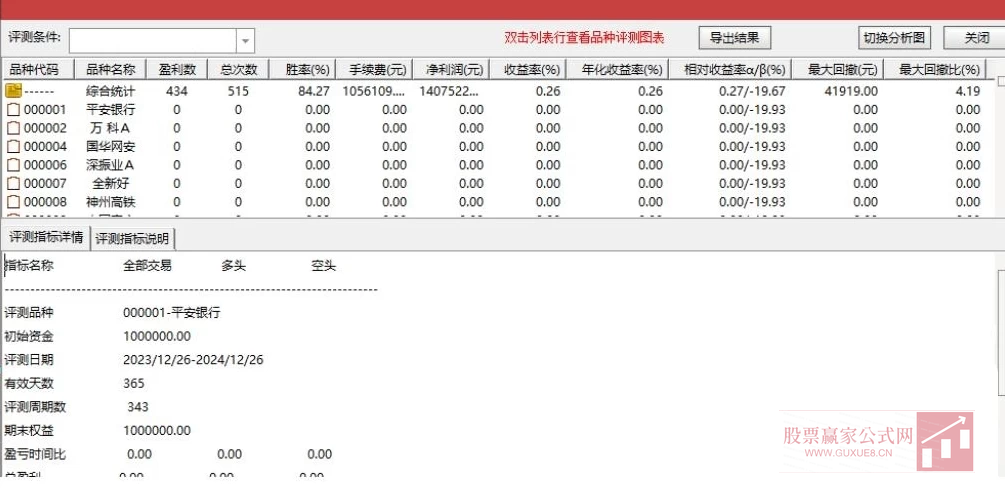The height and width of the screenshot is (504, 1005).
Task: Select the 万 科A row
Action: [495, 128]
